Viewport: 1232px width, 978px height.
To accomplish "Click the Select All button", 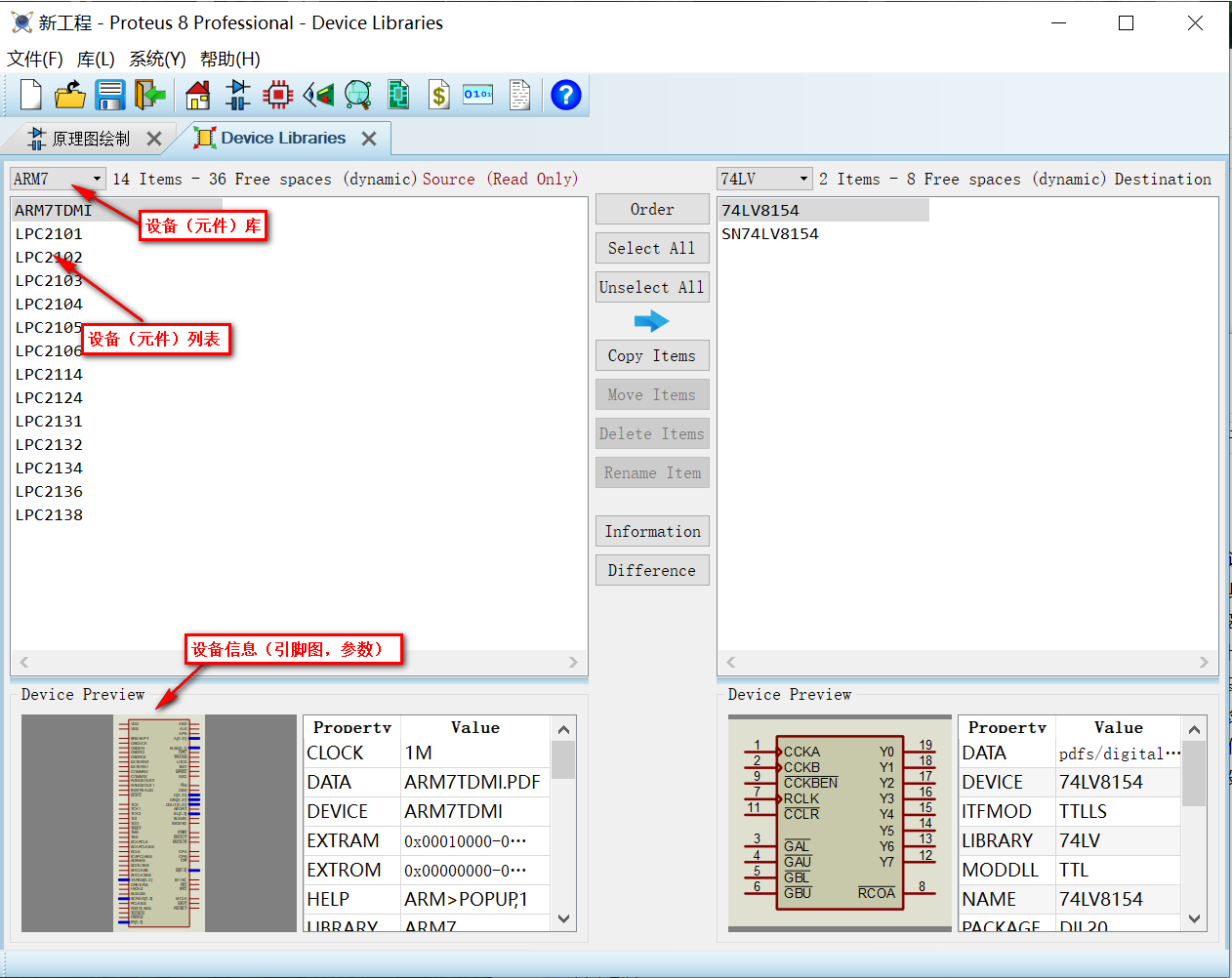I will coord(652,248).
